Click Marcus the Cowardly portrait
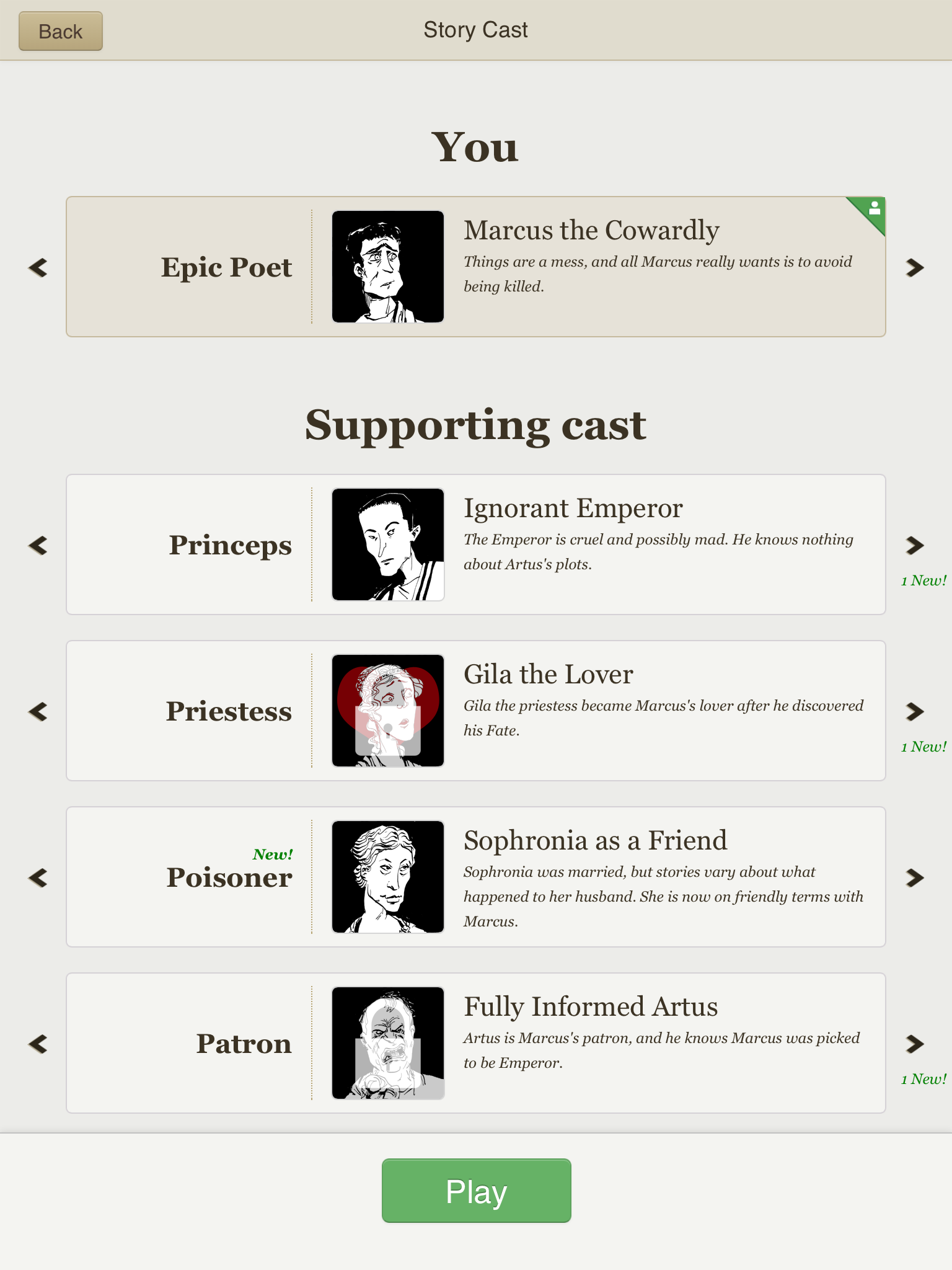 388,267
